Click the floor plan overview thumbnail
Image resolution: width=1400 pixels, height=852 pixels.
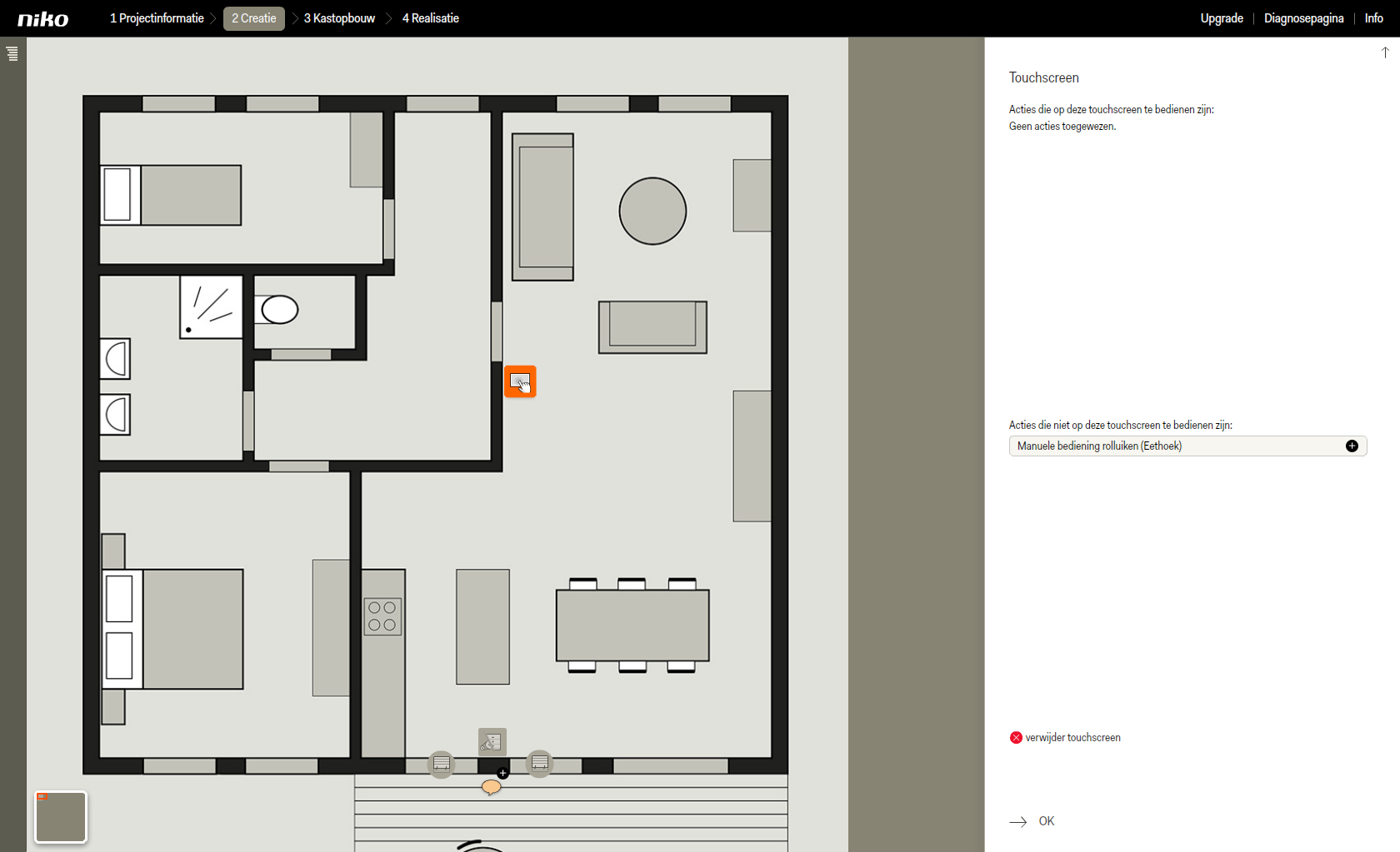point(61,817)
